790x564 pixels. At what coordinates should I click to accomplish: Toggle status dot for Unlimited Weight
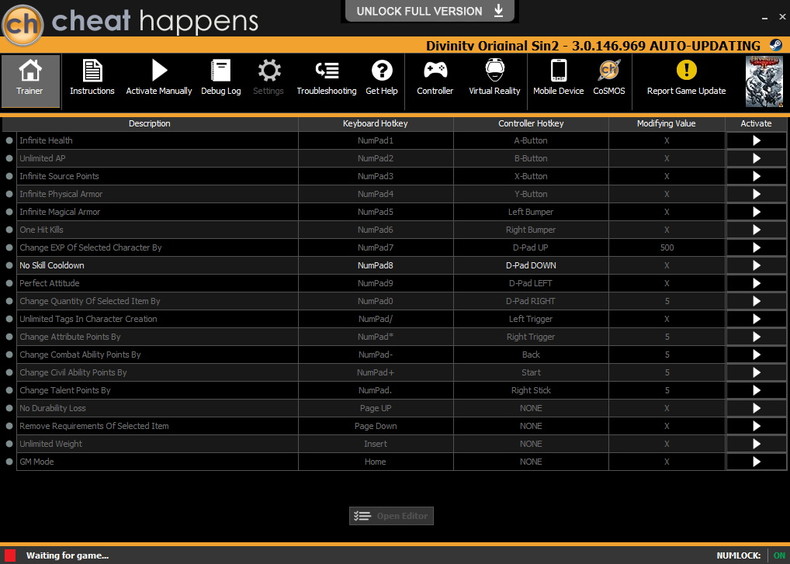[9, 444]
